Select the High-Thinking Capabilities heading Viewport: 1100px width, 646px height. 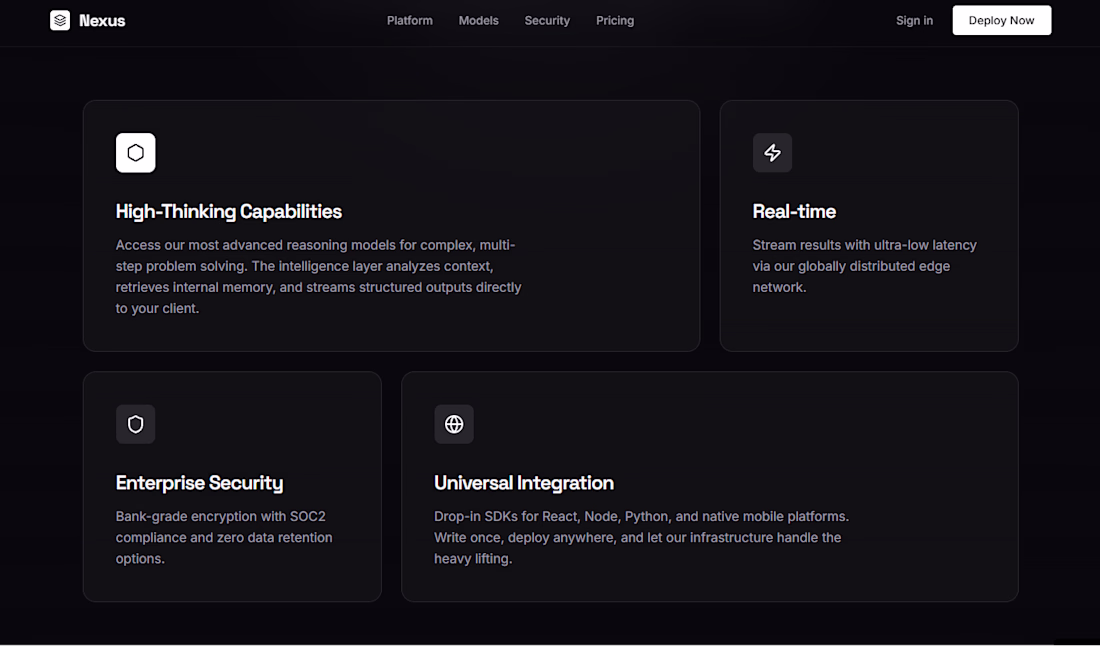229,212
